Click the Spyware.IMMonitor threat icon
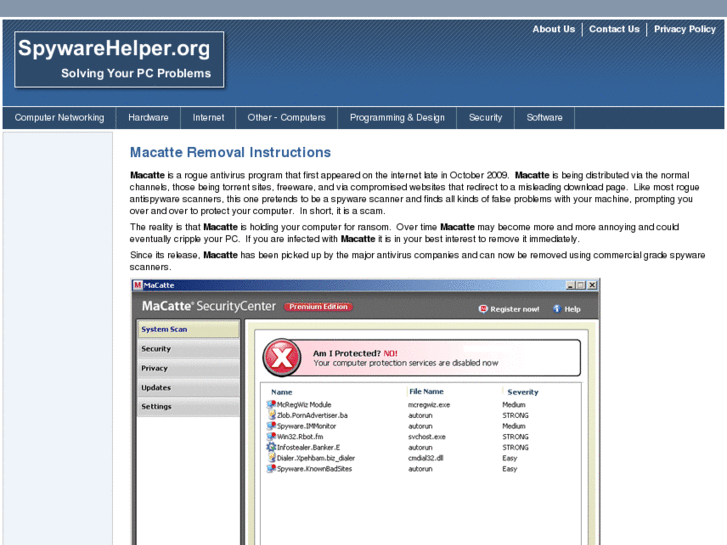727x545 pixels. pos(271,426)
